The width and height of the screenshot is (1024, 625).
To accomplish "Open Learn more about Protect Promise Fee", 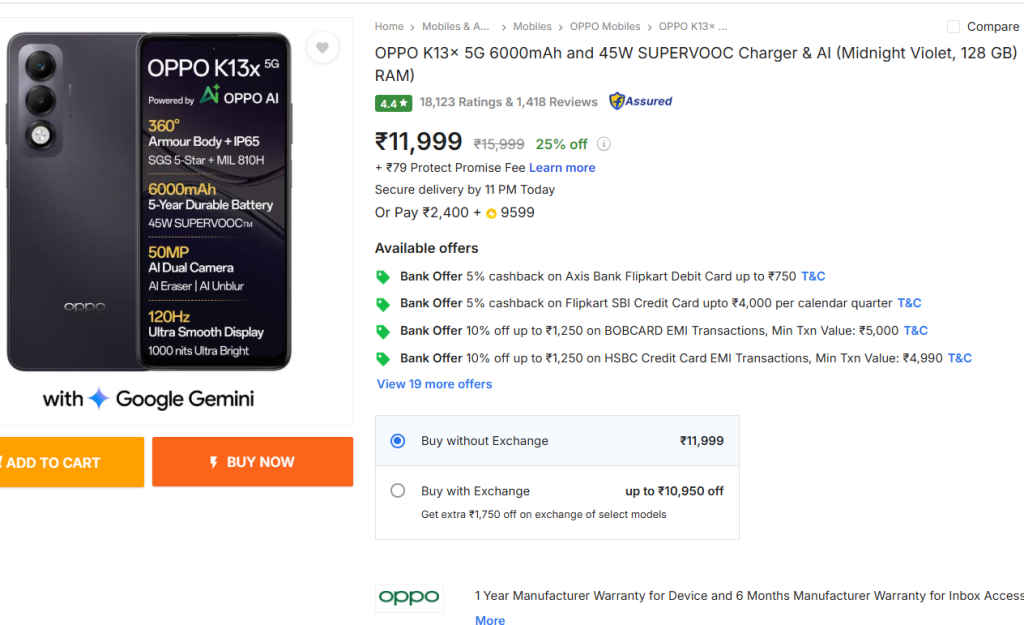I will [562, 167].
